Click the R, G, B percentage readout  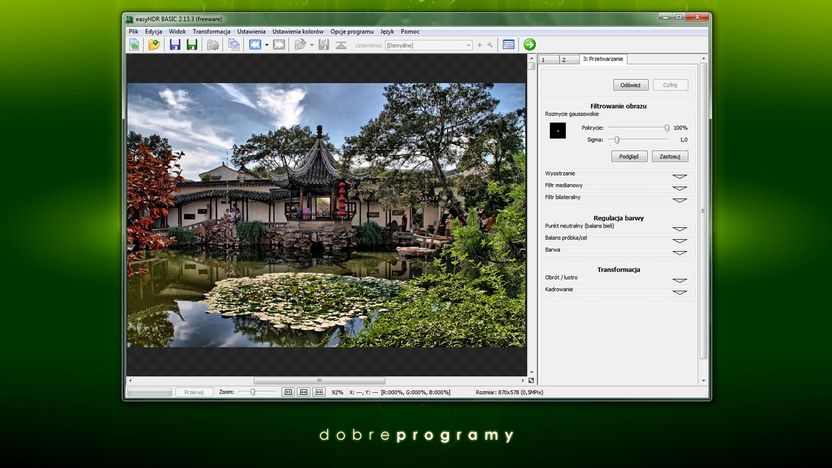(415, 392)
